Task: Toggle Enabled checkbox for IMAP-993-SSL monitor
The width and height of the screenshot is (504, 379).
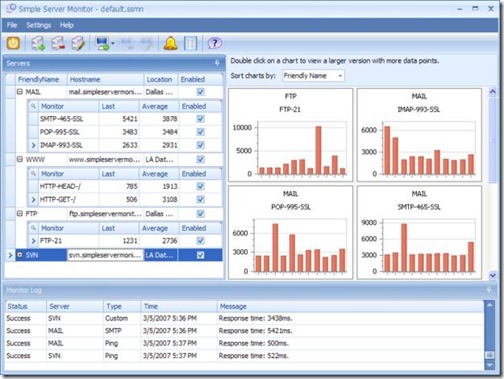Action: point(200,145)
